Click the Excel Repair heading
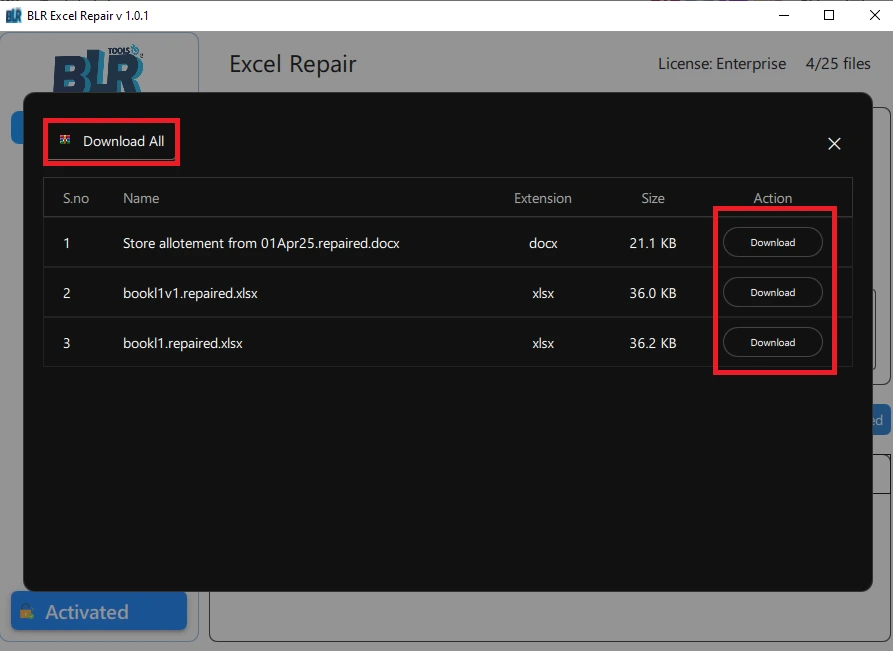This screenshot has width=893, height=651. tap(292, 63)
